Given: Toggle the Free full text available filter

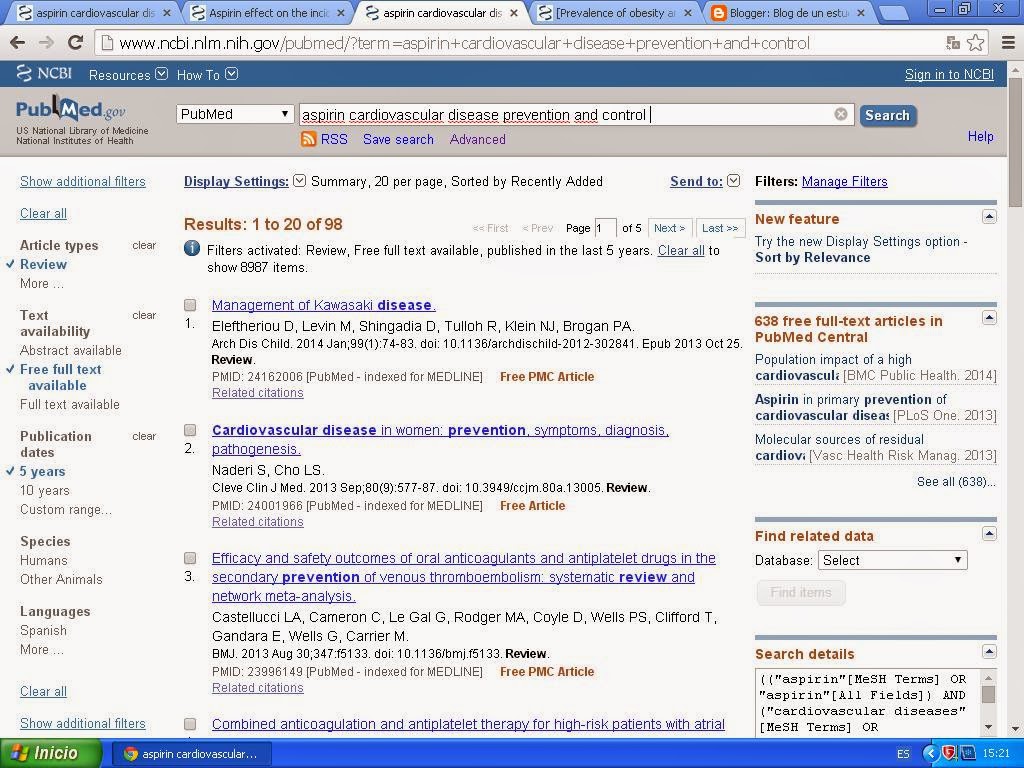Looking at the screenshot, I should pos(60,377).
